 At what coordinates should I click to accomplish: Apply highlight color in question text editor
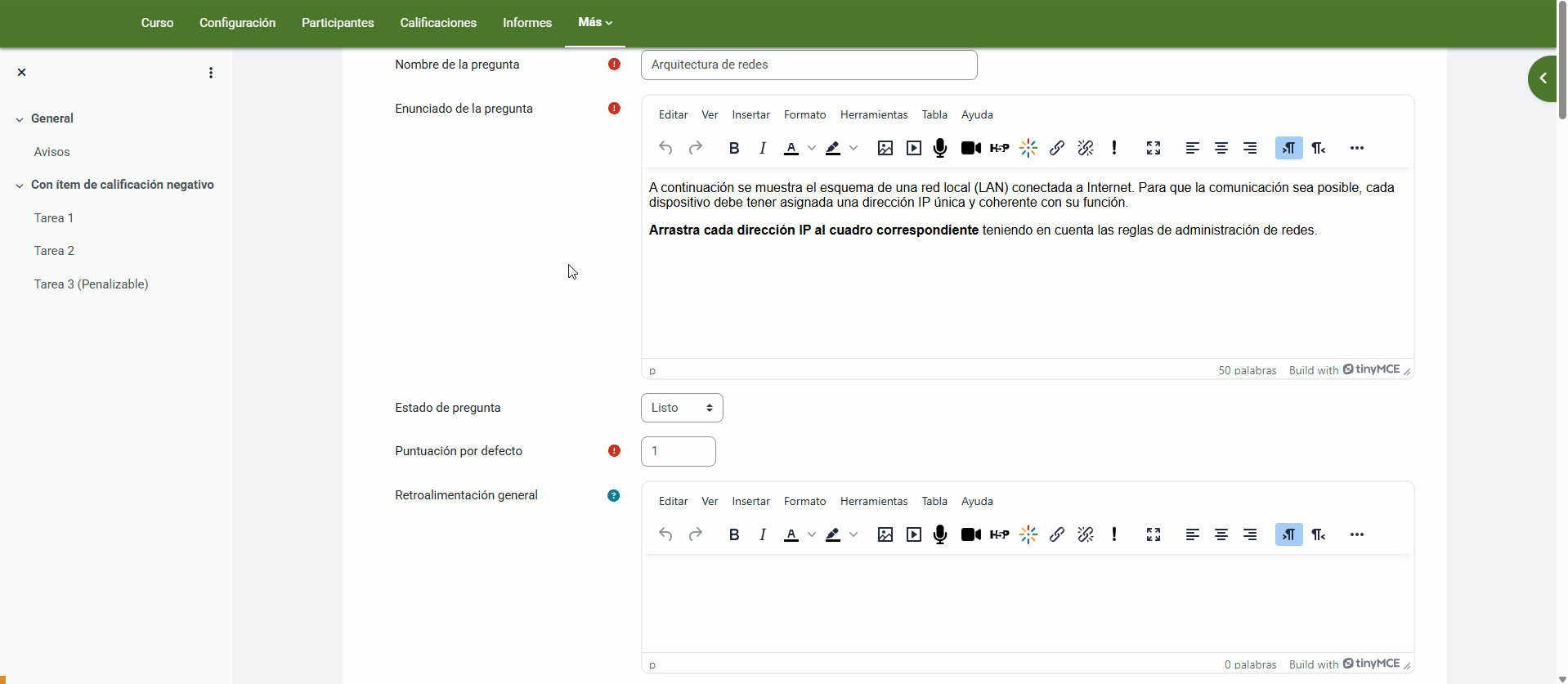(833, 148)
